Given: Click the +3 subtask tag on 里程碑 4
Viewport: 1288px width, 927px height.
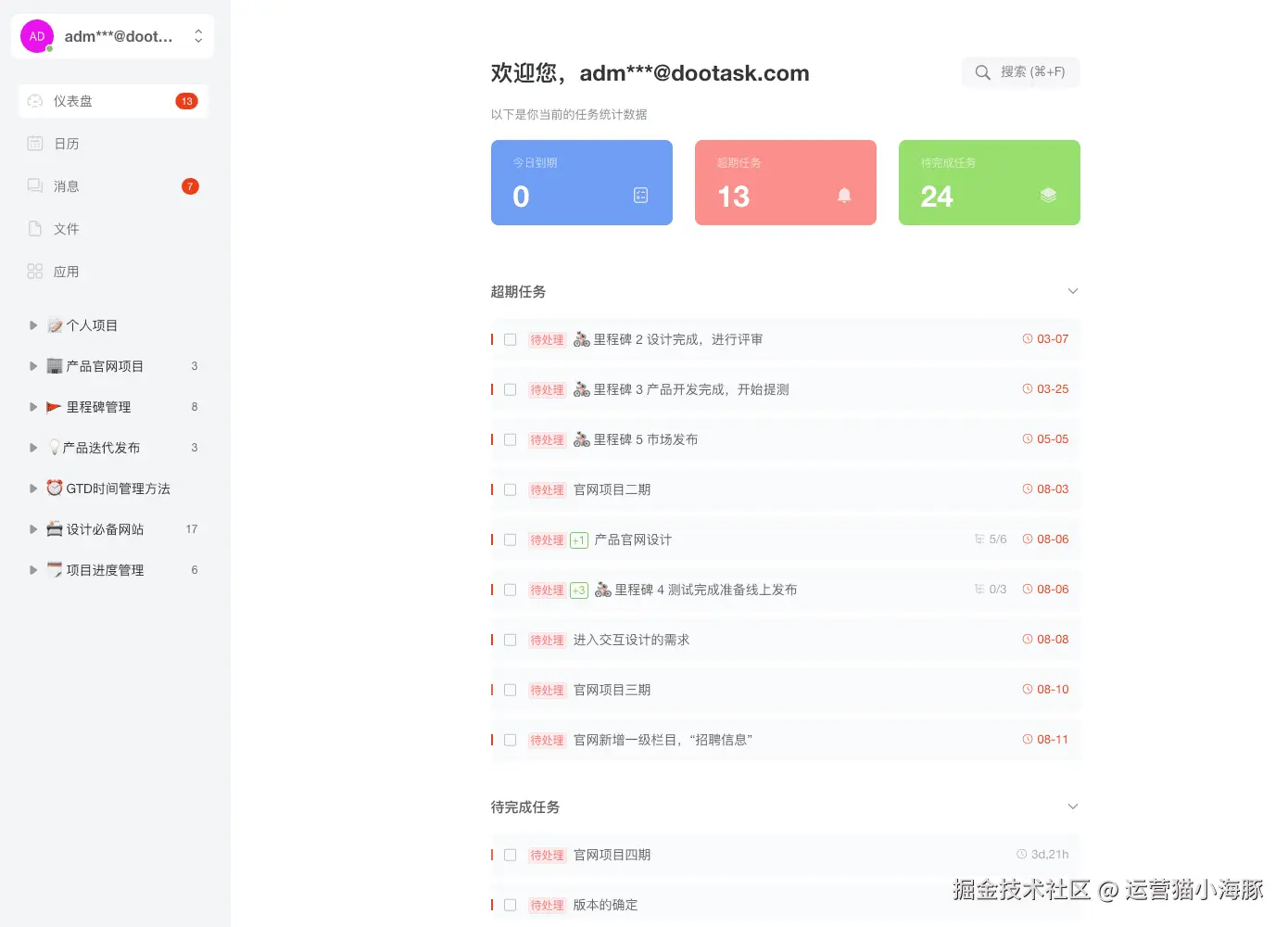Looking at the screenshot, I should pyautogui.click(x=579, y=590).
